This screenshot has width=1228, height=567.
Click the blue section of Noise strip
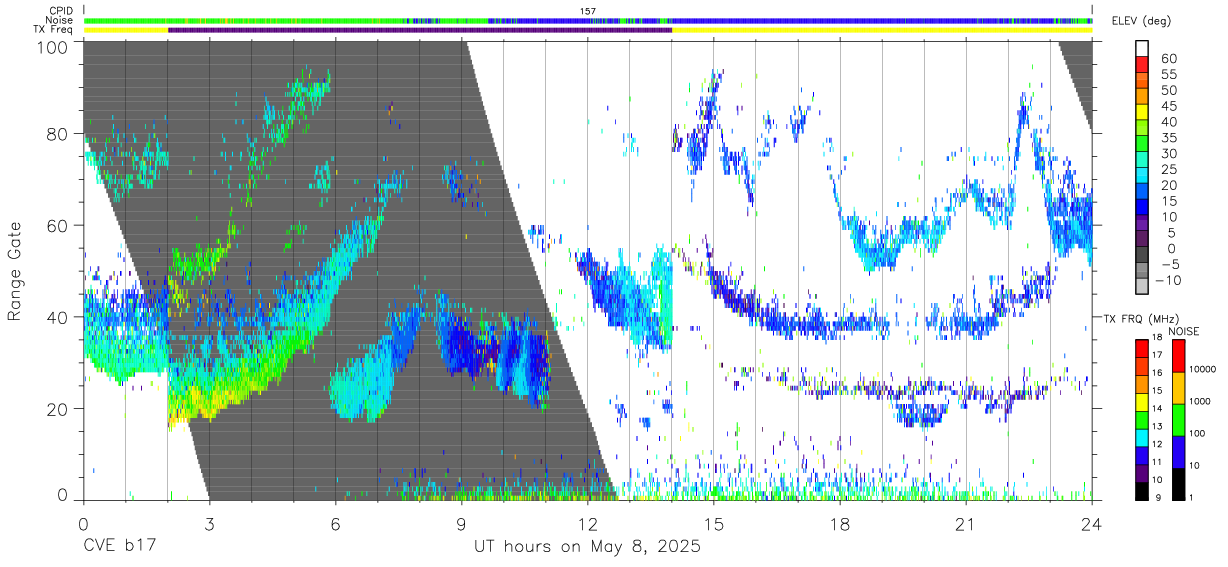point(880,20)
